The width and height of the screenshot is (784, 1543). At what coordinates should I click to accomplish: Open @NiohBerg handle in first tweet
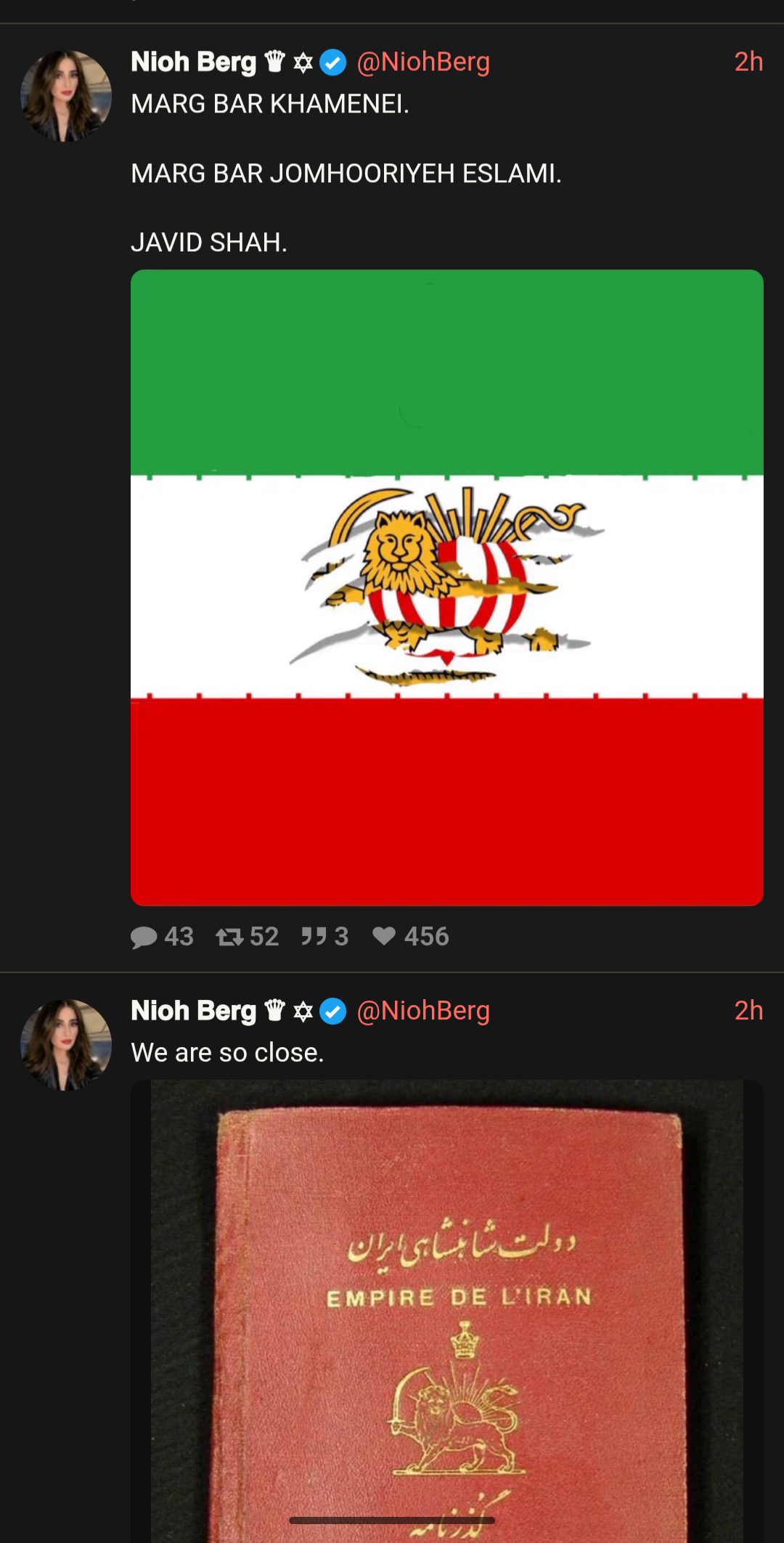423,62
